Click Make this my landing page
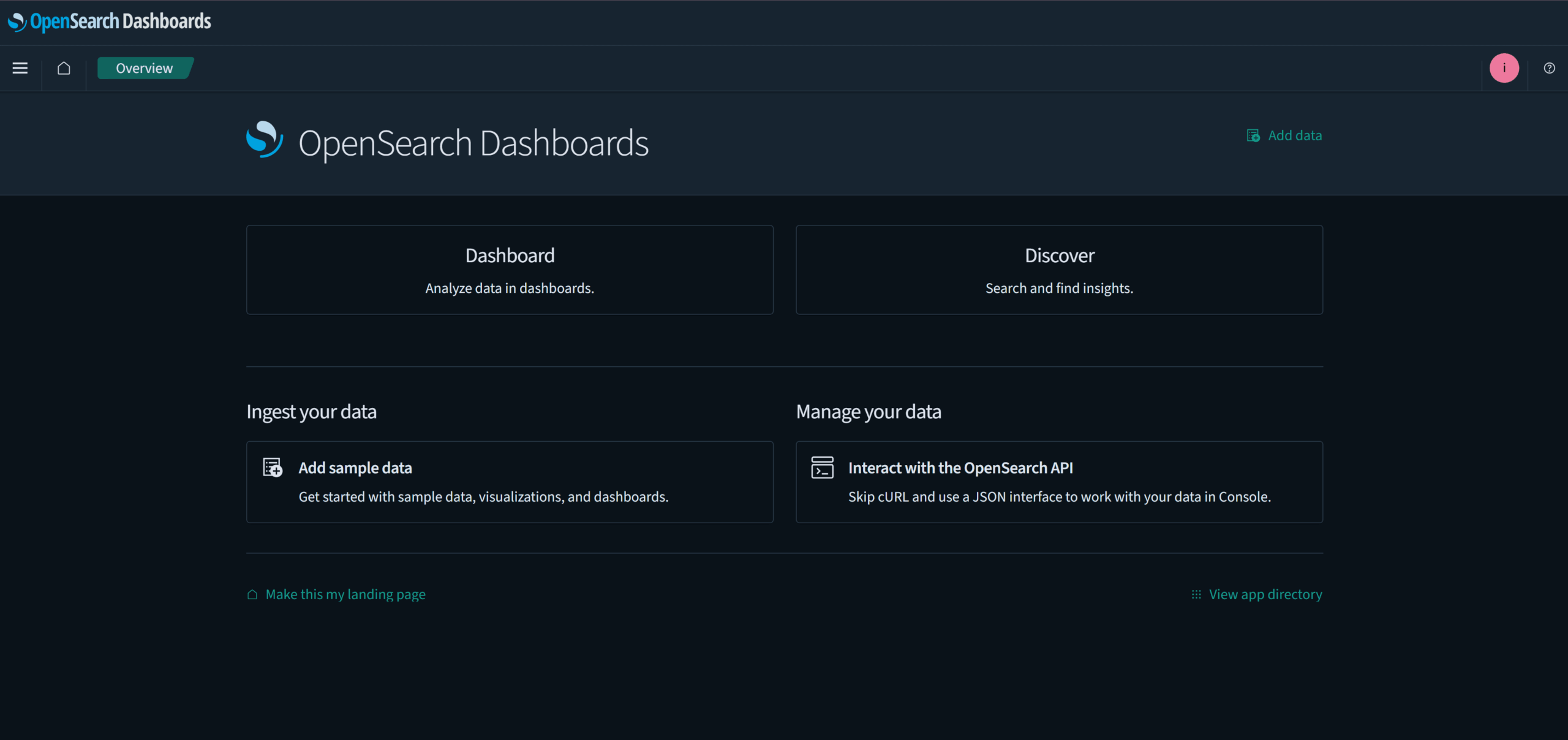The image size is (1568, 740). tap(345, 594)
